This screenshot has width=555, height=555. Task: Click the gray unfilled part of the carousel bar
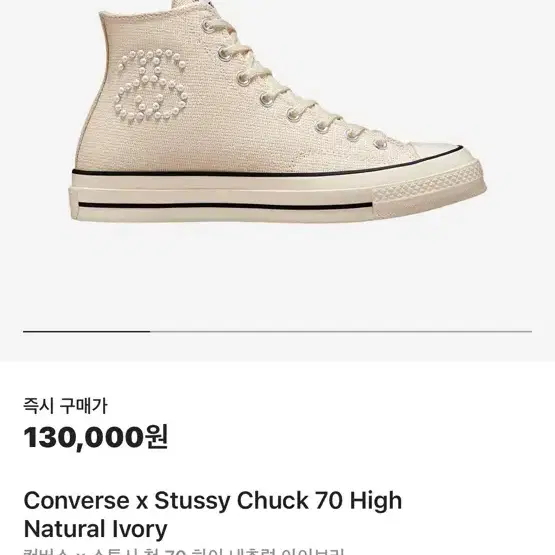(341, 332)
